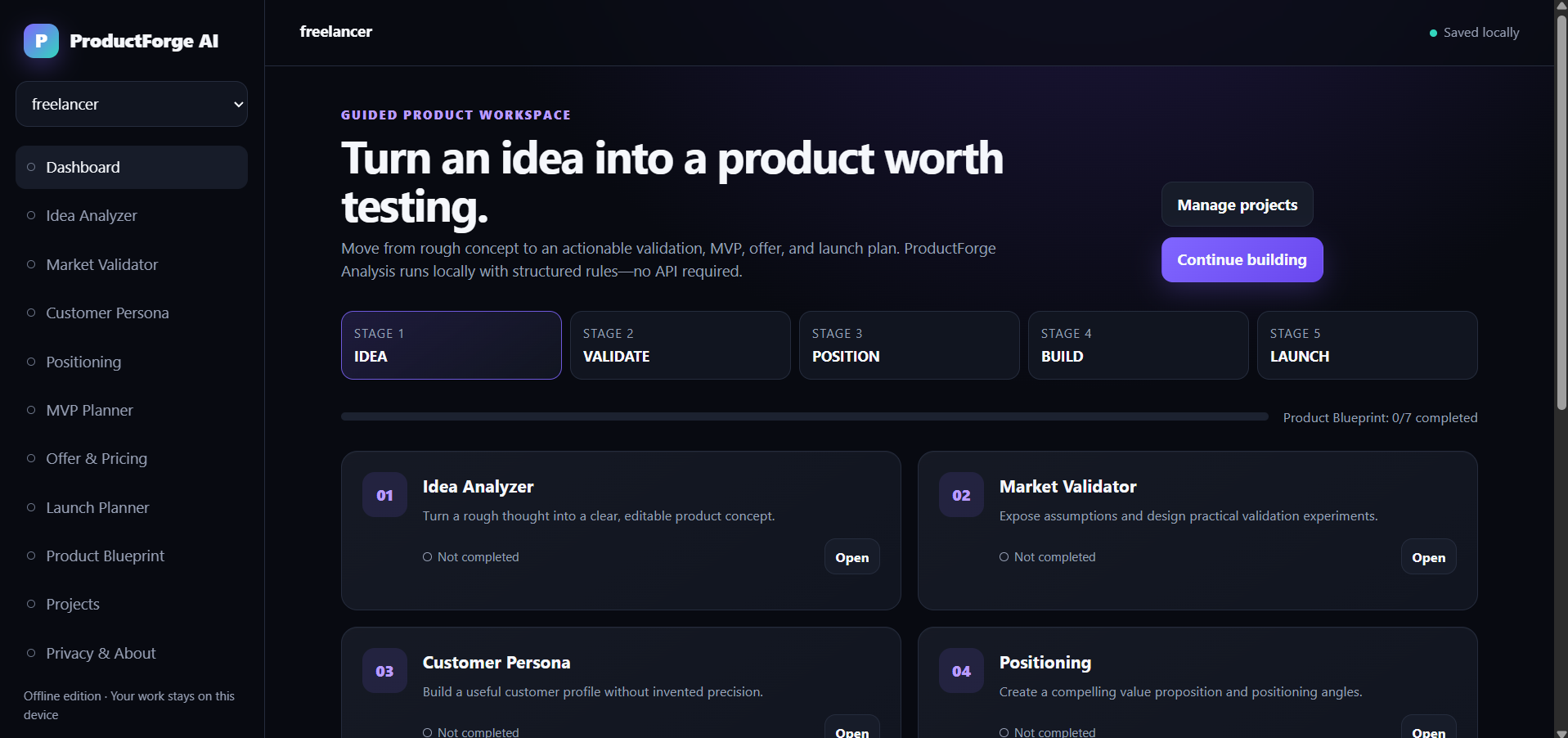The height and width of the screenshot is (738, 1568).
Task: Click the 03 badge on Customer Persona card
Action: tap(384, 671)
